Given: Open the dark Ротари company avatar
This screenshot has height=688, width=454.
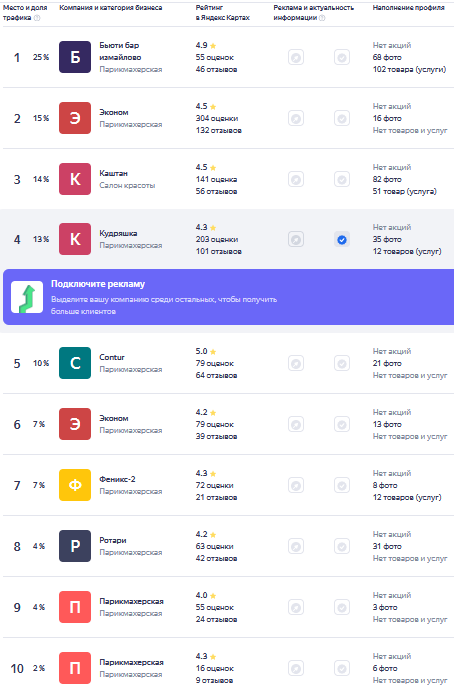Looking at the screenshot, I should click(75, 546).
